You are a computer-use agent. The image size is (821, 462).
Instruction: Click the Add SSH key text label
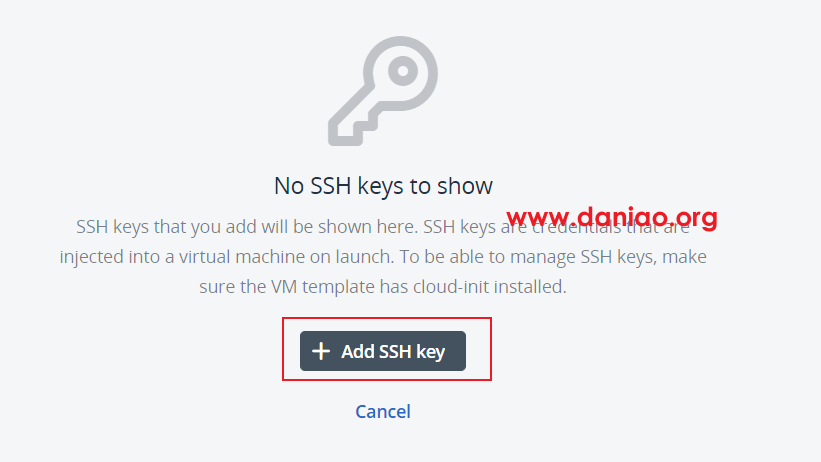(393, 351)
